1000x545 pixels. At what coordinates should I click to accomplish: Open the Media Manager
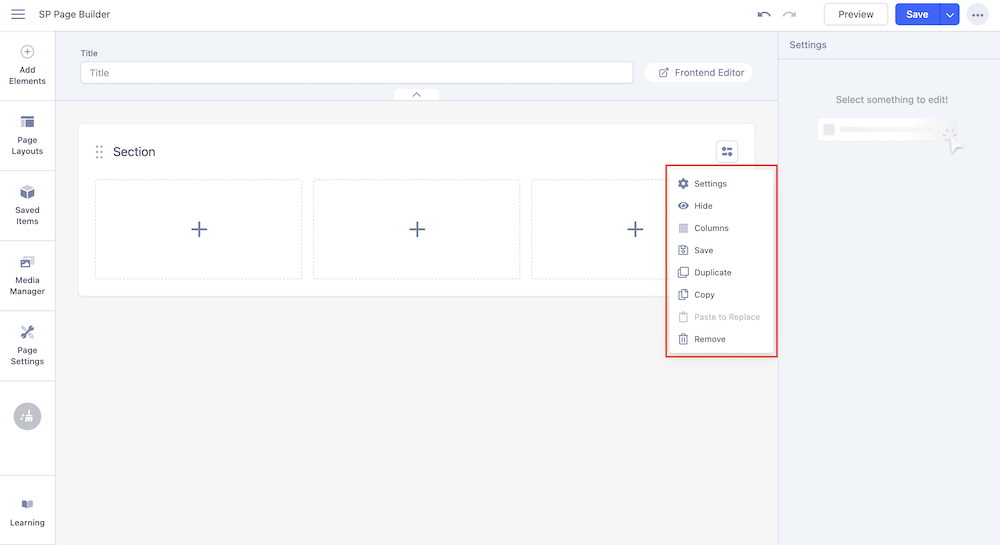(x=27, y=275)
